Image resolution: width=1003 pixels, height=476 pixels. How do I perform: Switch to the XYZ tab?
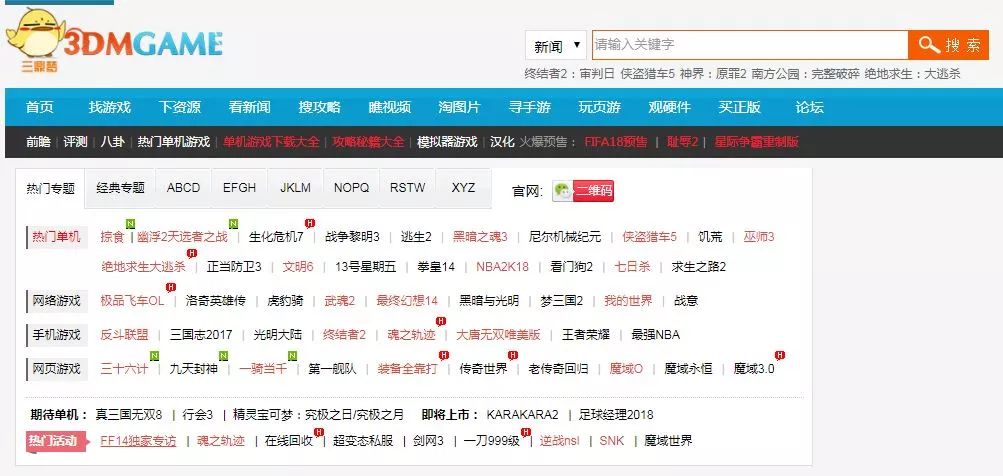(463, 188)
